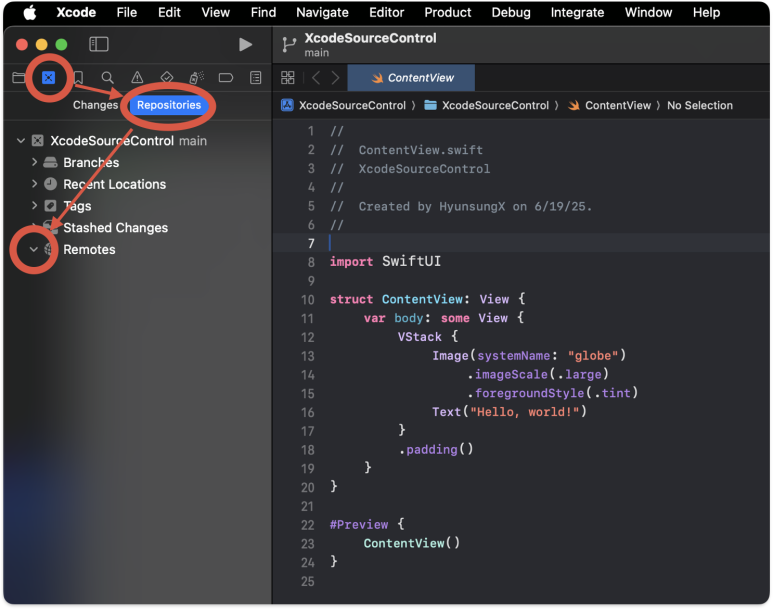Open the Debug navigator spray icon

[x=196, y=77]
